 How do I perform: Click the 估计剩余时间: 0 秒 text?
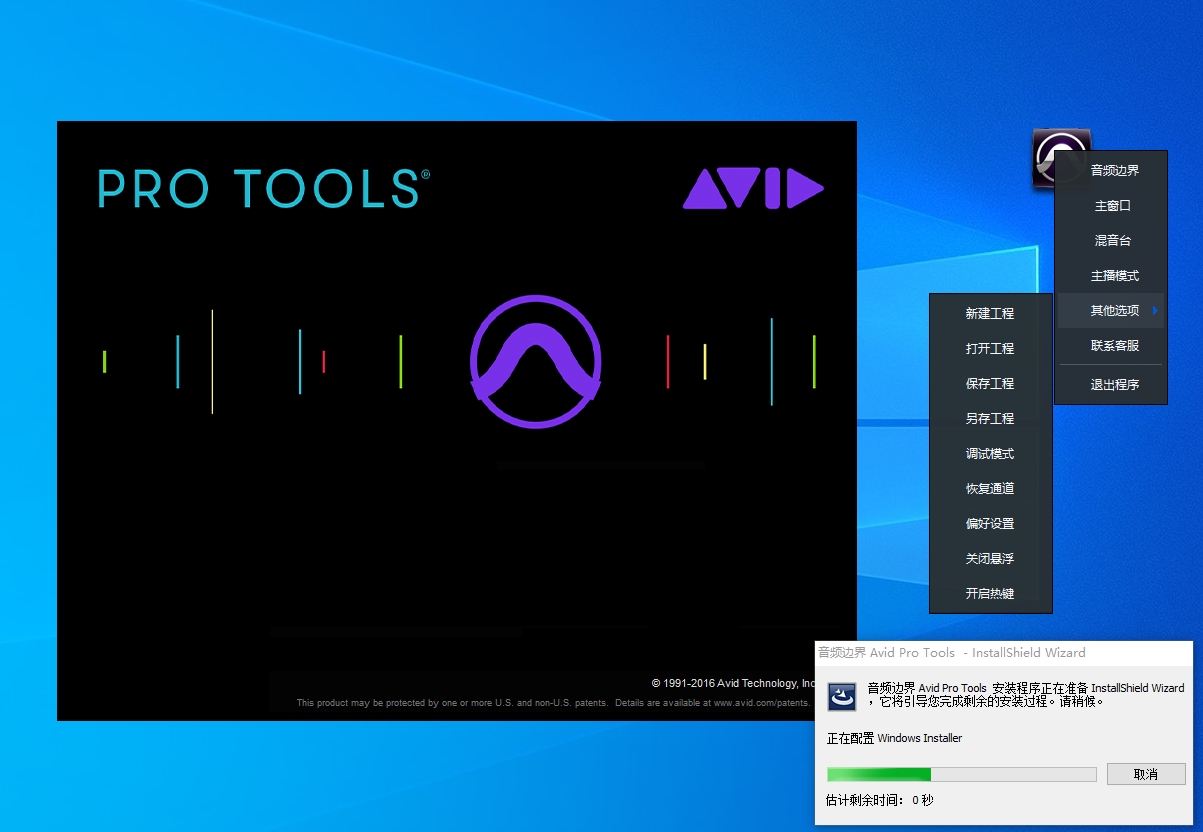(879, 800)
